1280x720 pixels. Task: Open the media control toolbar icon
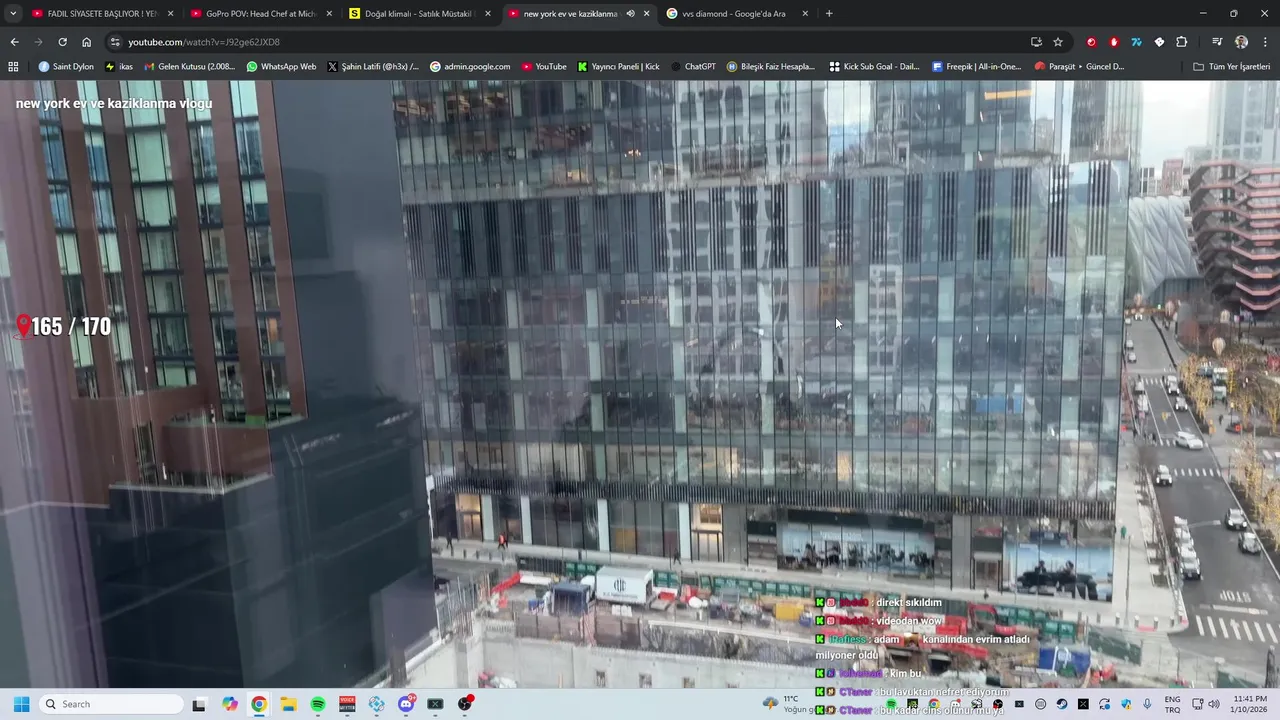(1217, 42)
